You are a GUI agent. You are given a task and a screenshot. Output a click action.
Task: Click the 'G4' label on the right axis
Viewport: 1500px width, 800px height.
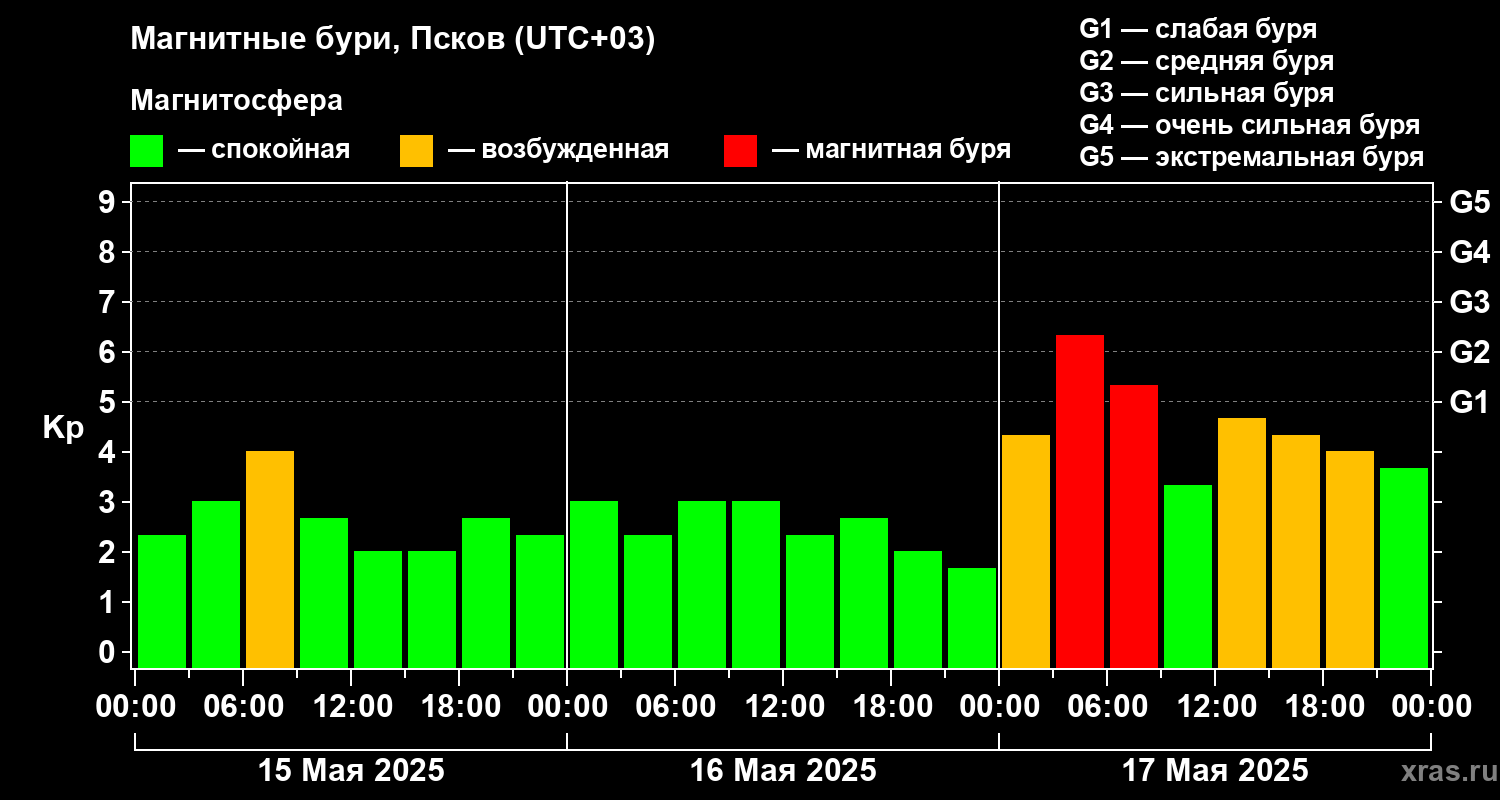(x=1469, y=252)
